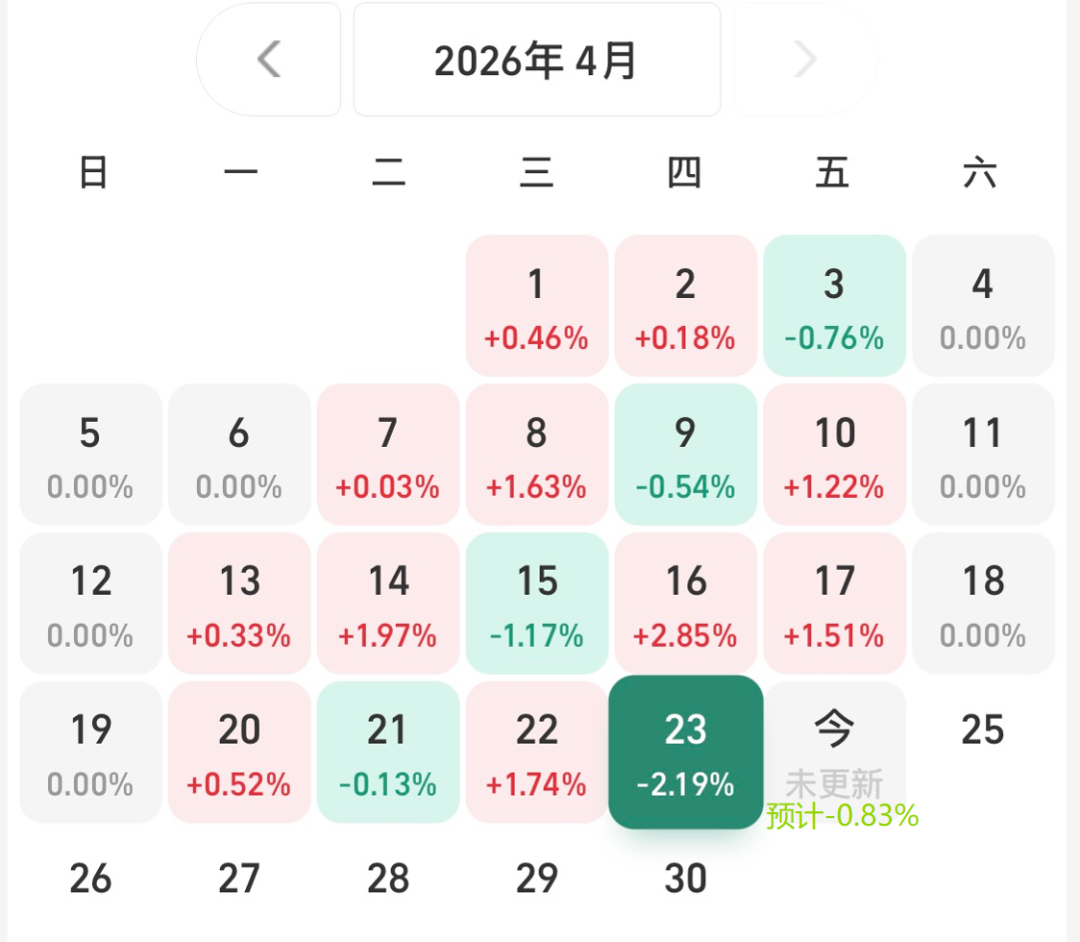The image size is (1080, 942).
Task: Click the 日 weekday header
Action: tap(93, 172)
